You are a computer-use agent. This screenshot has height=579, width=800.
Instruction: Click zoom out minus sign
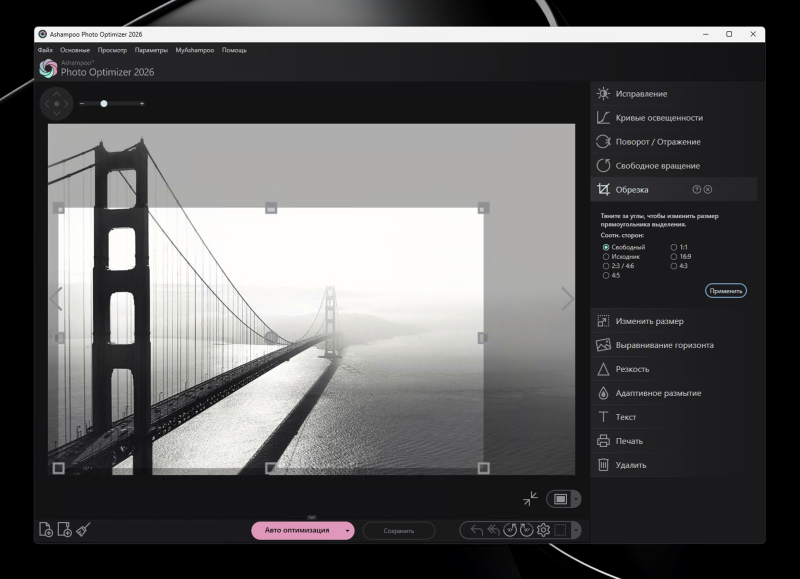[x=82, y=104]
